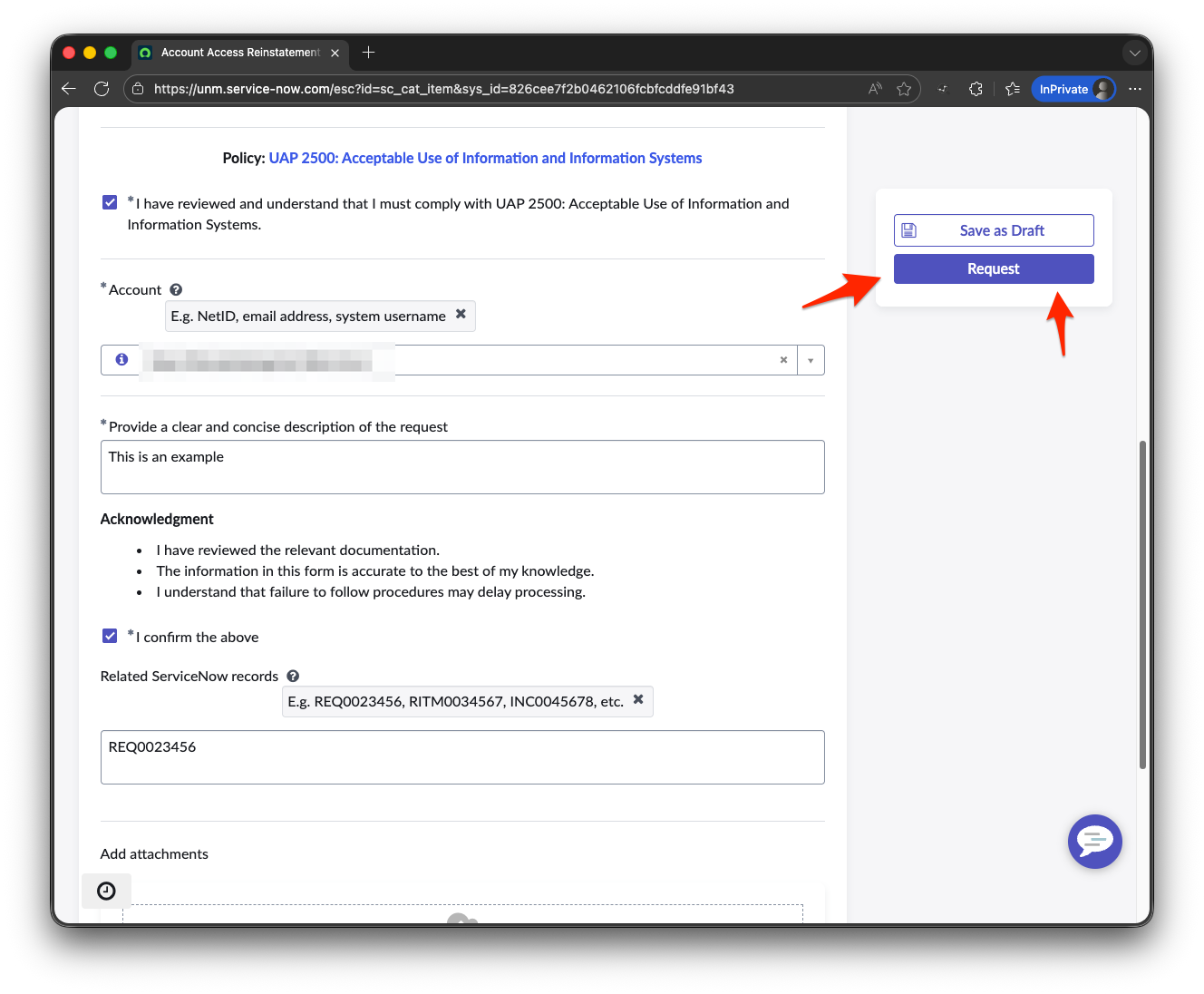Viewport: 1204px width, 994px height.
Task: Click the recent attachments clock icon
Action: coord(106,891)
